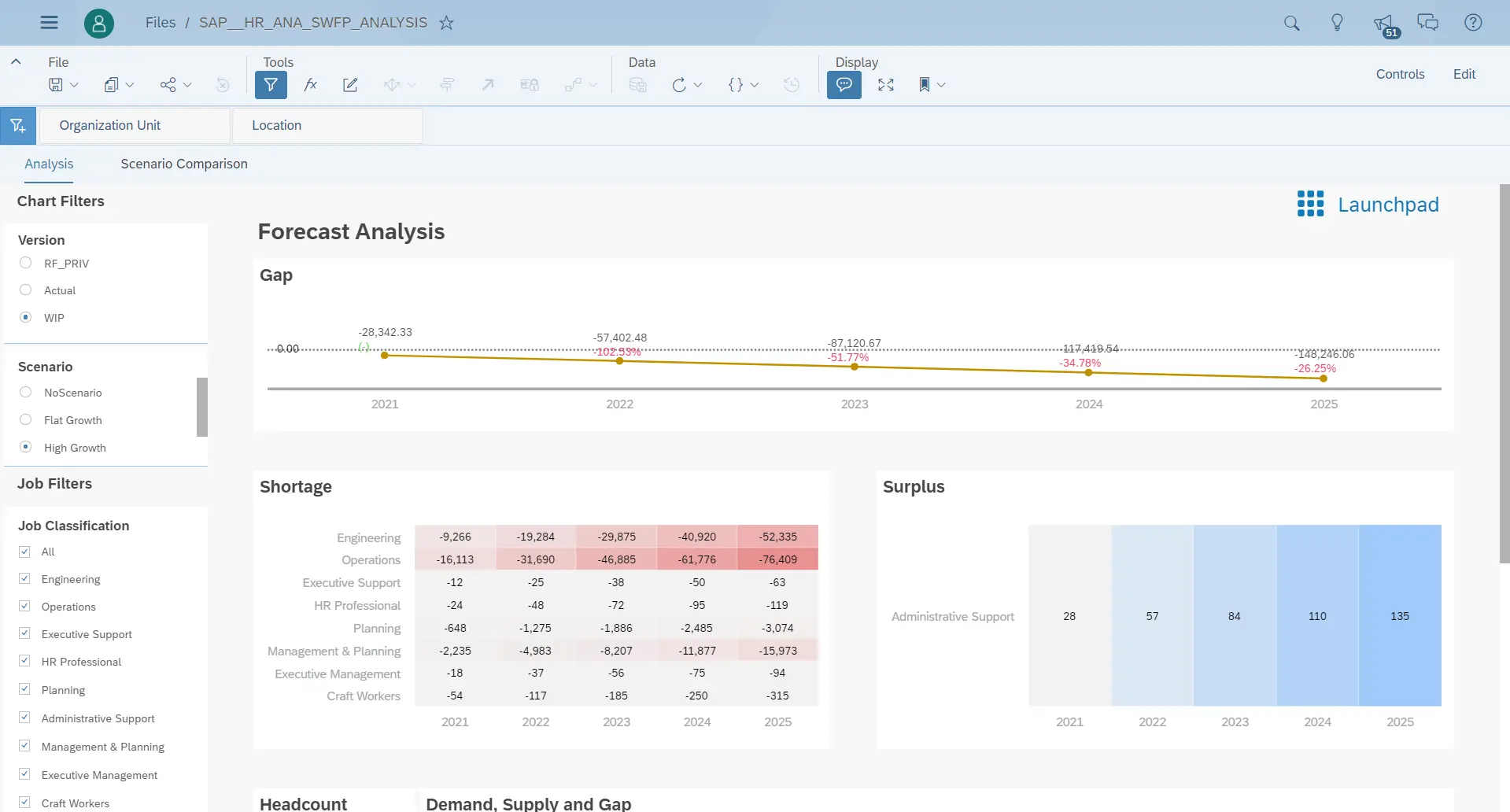Screen dimensions: 1510x812
Task: Open the formula (fx) tool
Action: (x=310, y=84)
